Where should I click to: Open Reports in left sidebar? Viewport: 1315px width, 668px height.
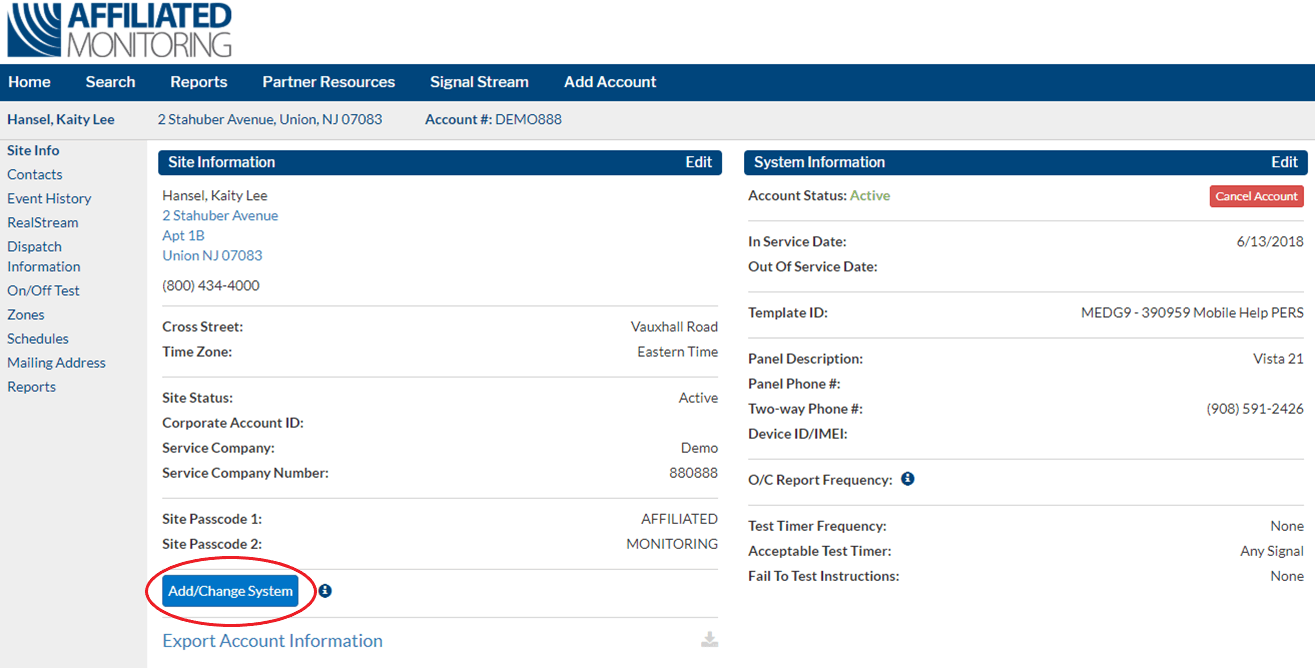(x=31, y=386)
